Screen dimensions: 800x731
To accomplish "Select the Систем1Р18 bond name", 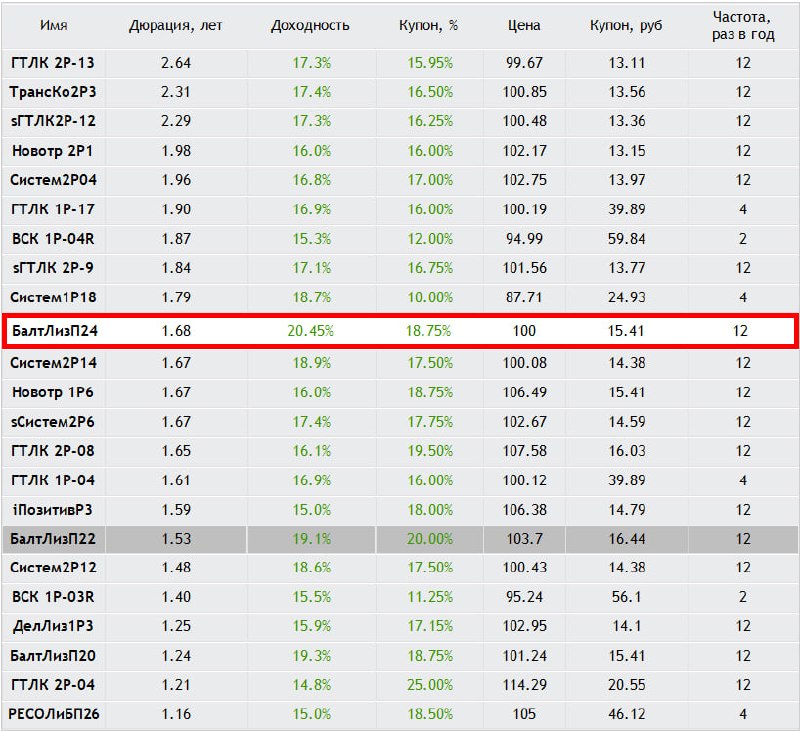I will pos(53,297).
